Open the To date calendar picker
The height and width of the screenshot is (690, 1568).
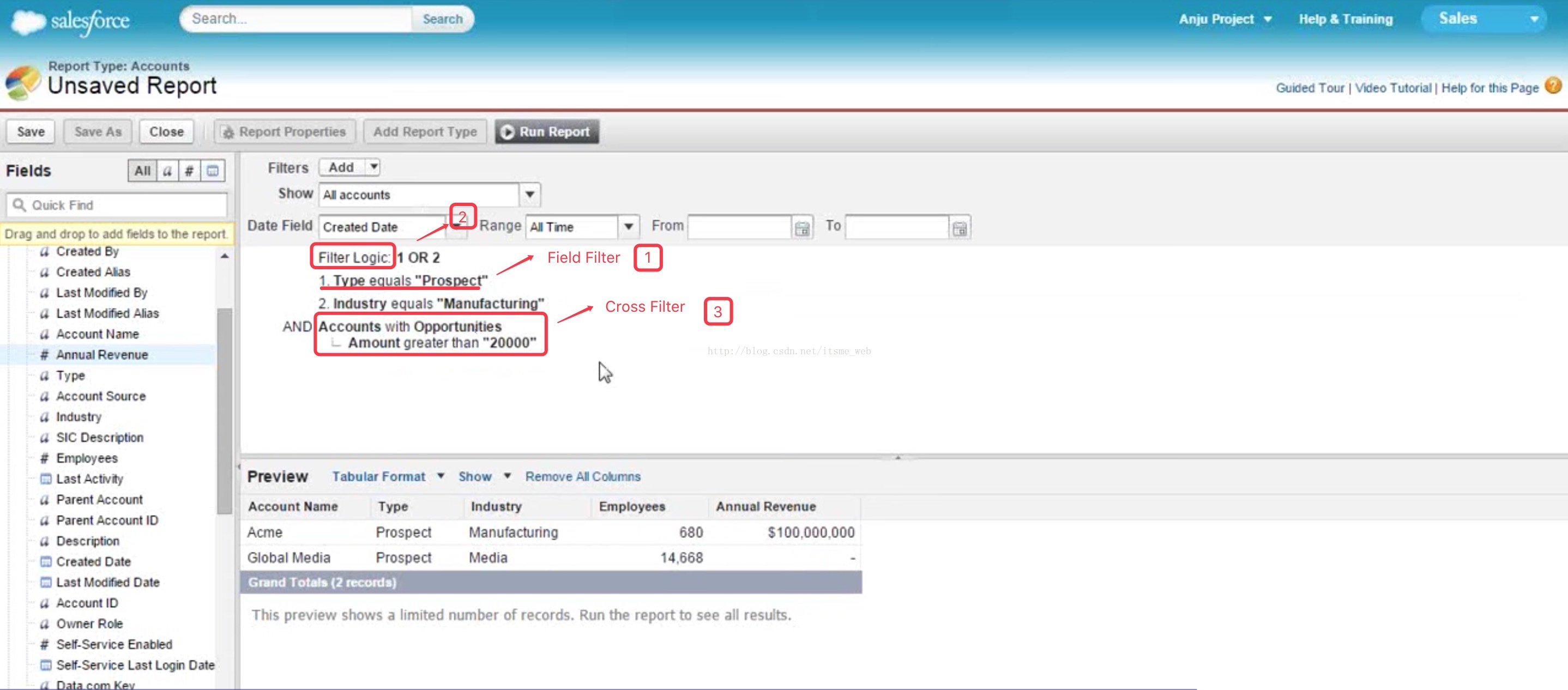pos(960,228)
